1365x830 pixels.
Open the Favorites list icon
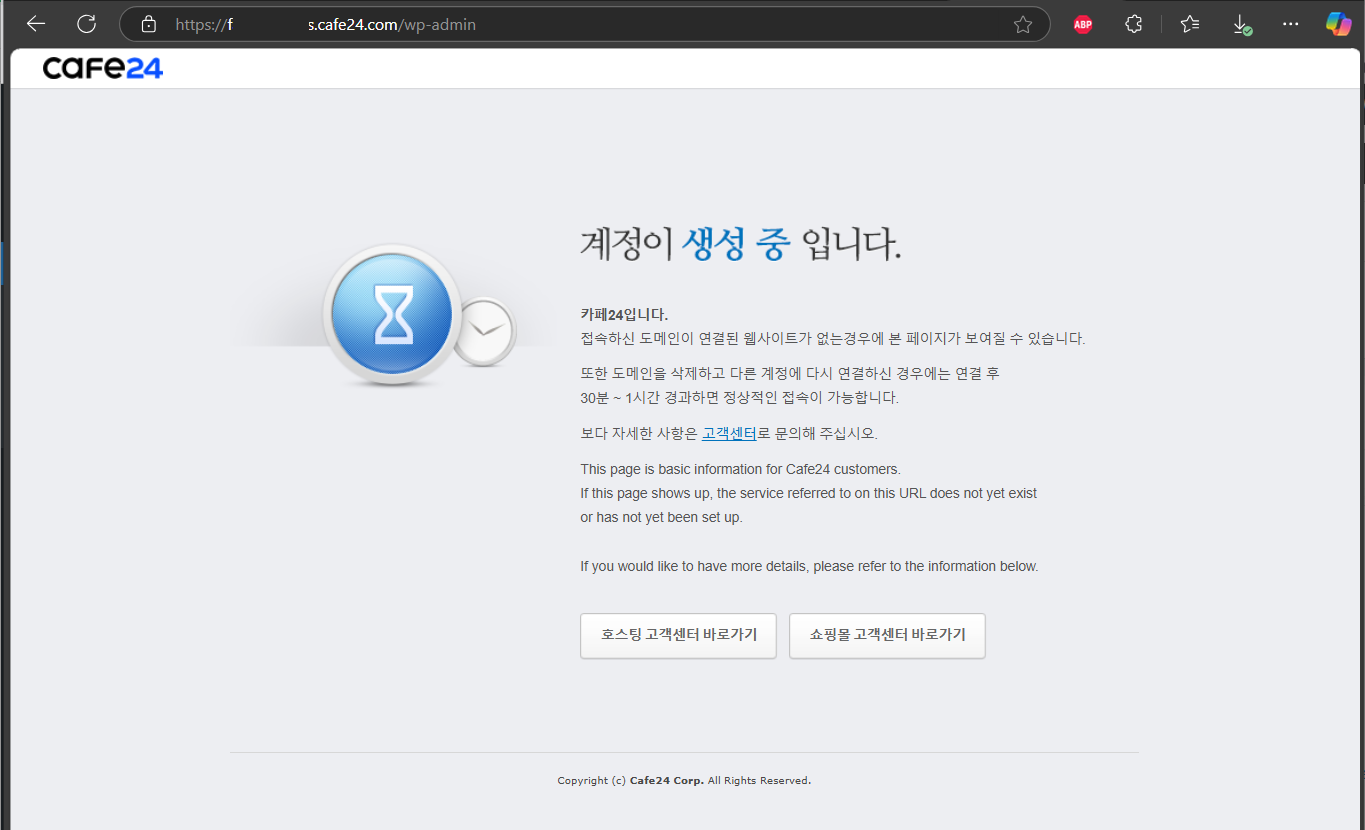coord(1189,24)
